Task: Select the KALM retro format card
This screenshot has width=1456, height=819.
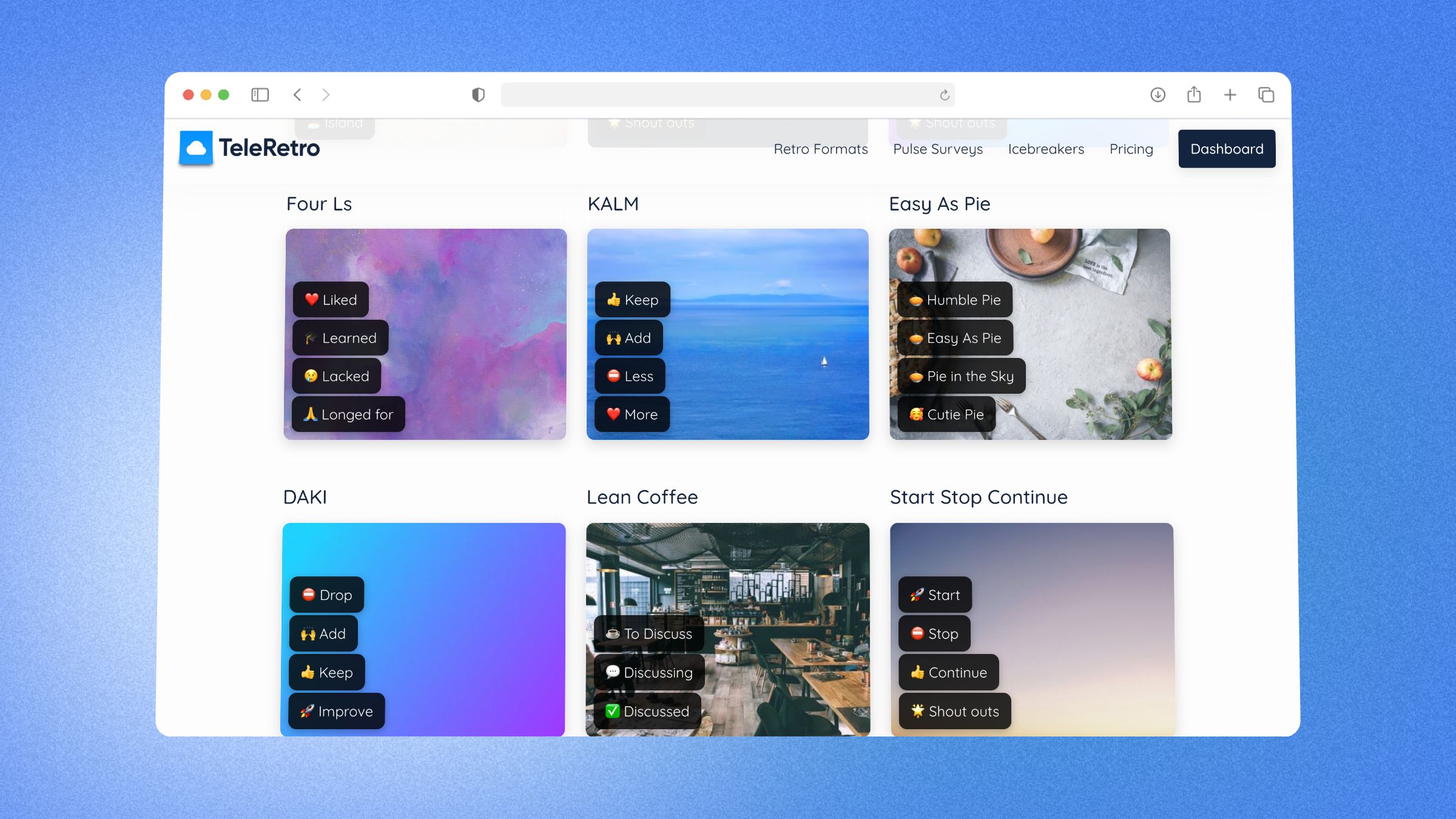Action: [728, 334]
